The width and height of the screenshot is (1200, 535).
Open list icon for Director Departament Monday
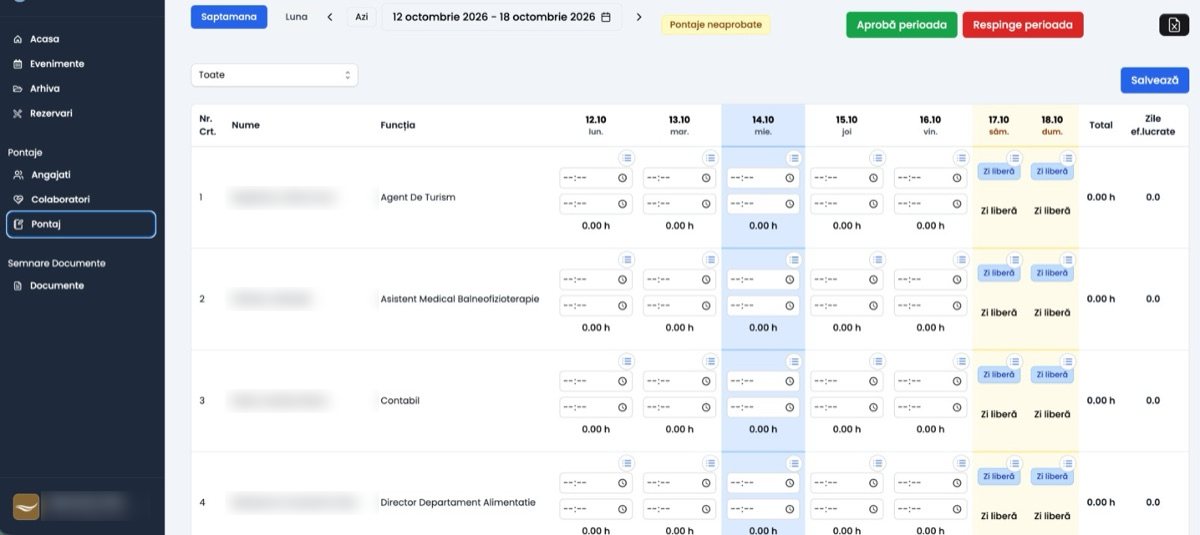[626, 464]
